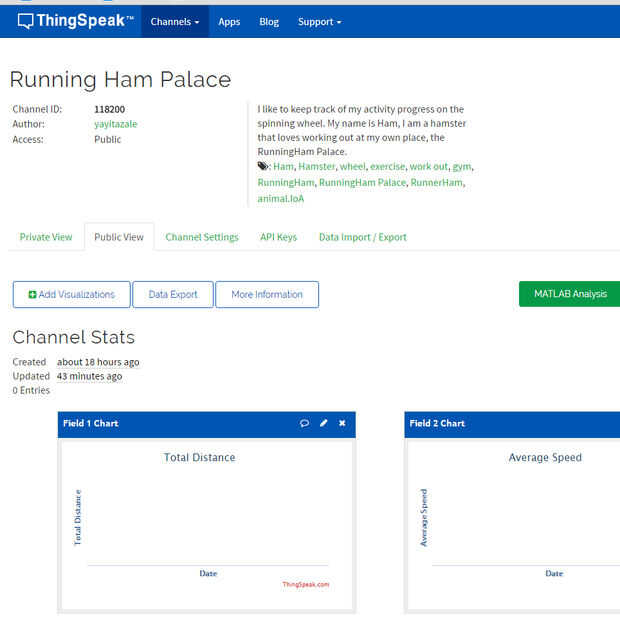Click Date axis label in Field 2 chart

click(554, 573)
